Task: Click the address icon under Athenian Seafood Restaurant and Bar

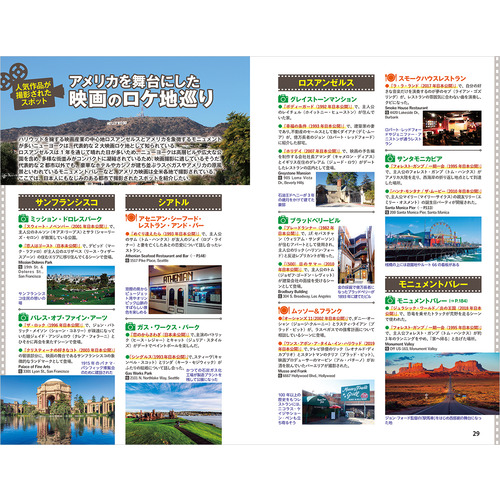Action: [x=127, y=260]
